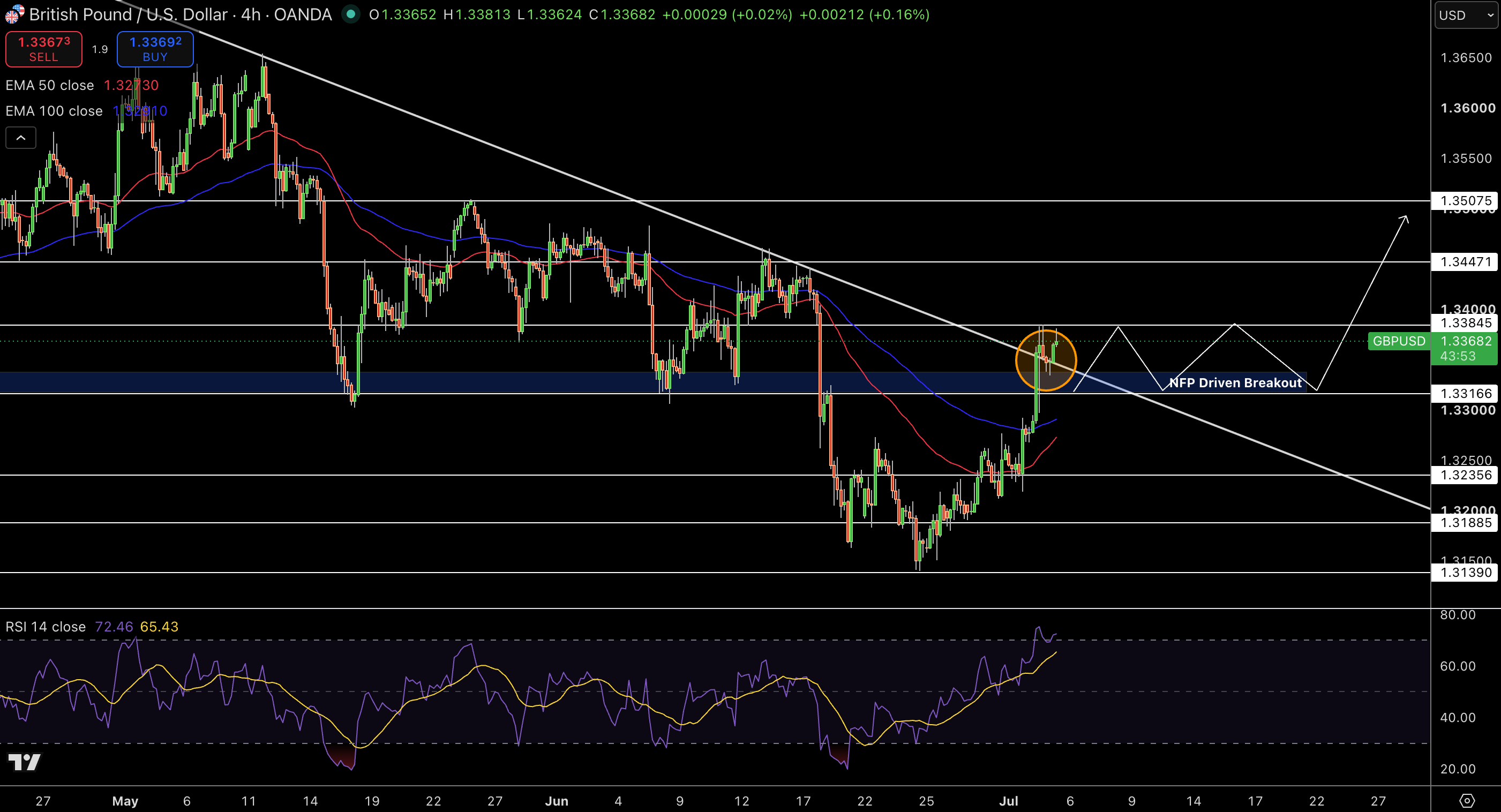Click the 1.34471 horizontal line price label
The height and width of the screenshot is (812, 1501).
(1466, 262)
